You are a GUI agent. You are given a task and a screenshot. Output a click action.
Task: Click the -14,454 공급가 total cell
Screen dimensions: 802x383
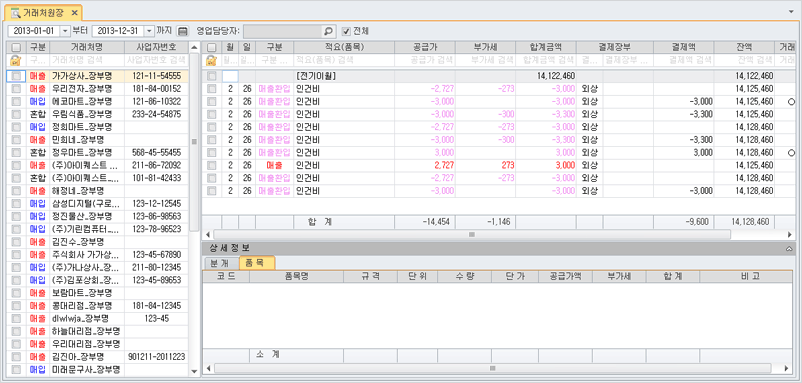tap(425, 222)
